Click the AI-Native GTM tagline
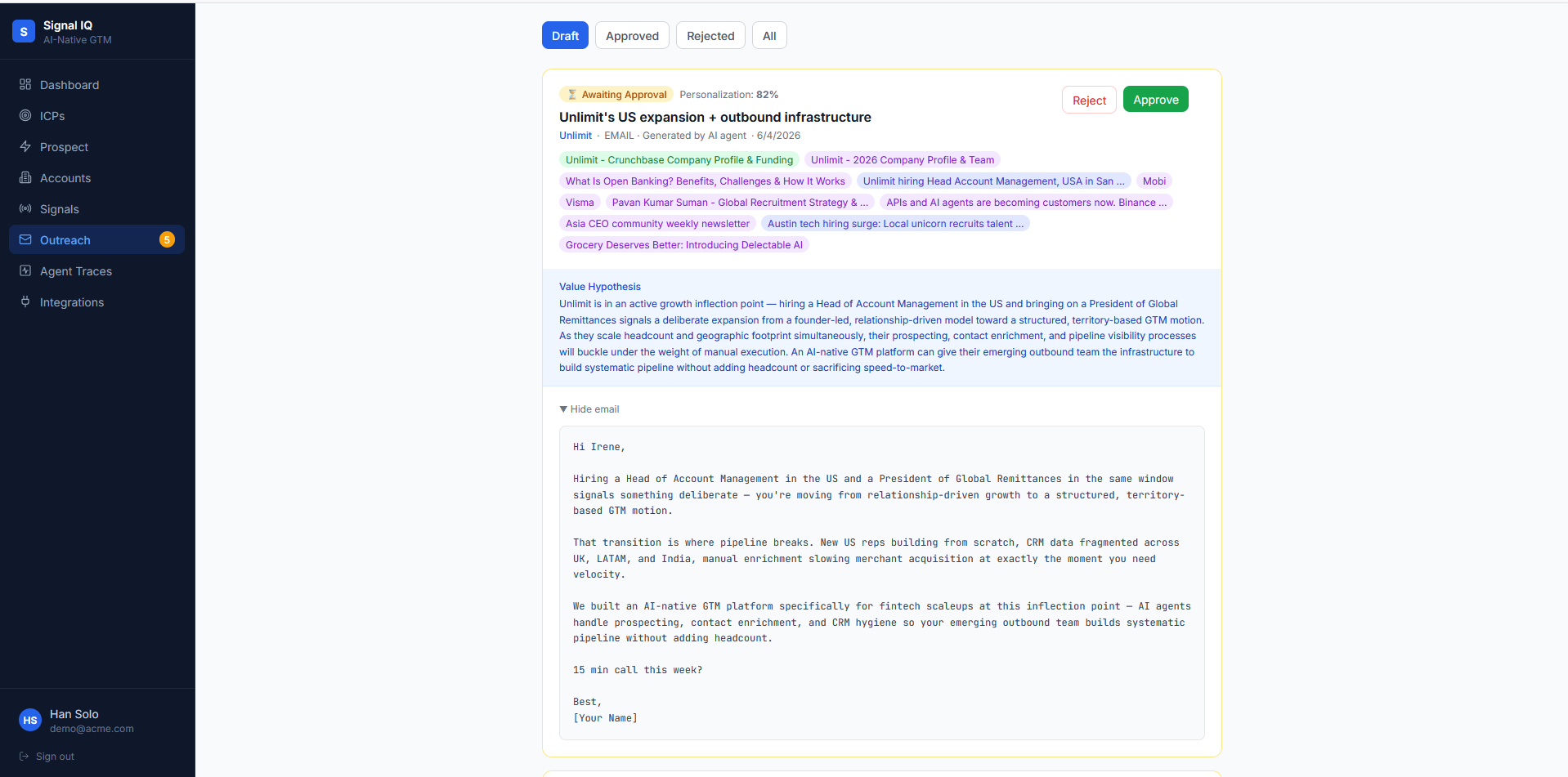This screenshot has width=1568, height=777. (x=78, y=40)
